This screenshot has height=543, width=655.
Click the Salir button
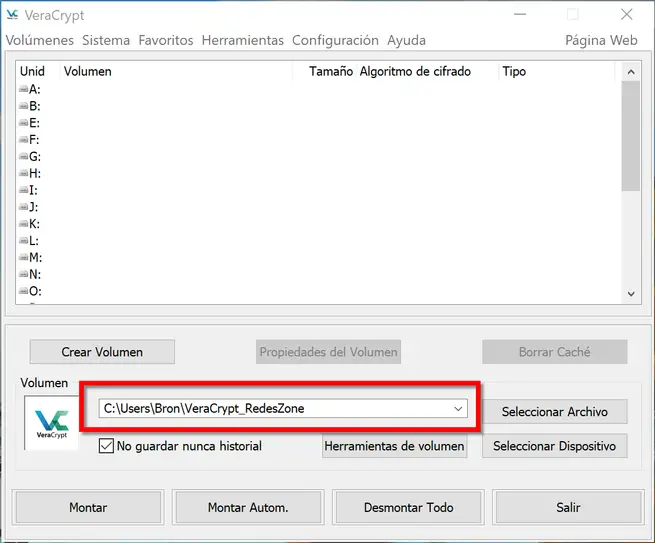[x=568, y=507]
